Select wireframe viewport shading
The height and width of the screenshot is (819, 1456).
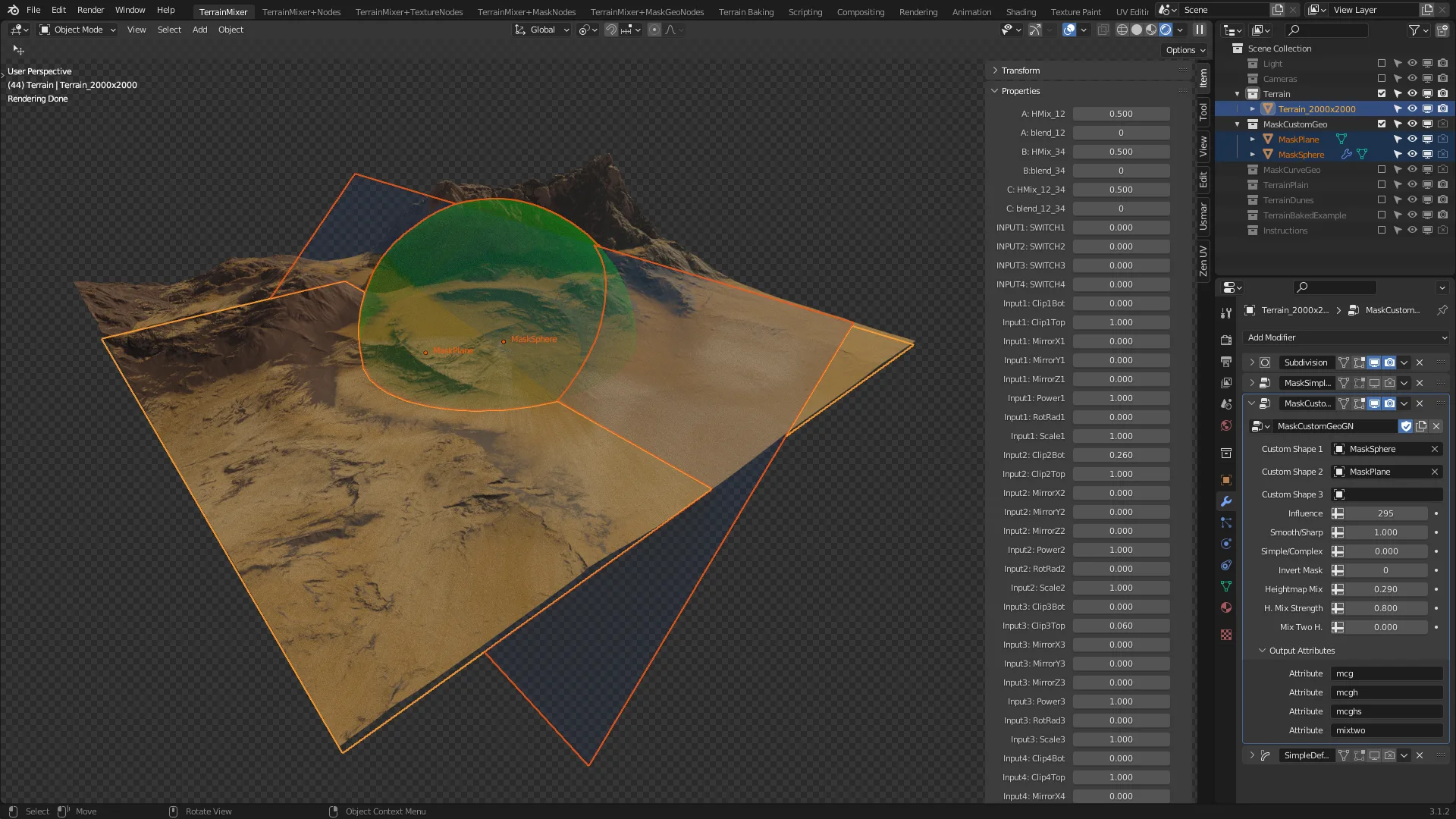point(1122,30)
